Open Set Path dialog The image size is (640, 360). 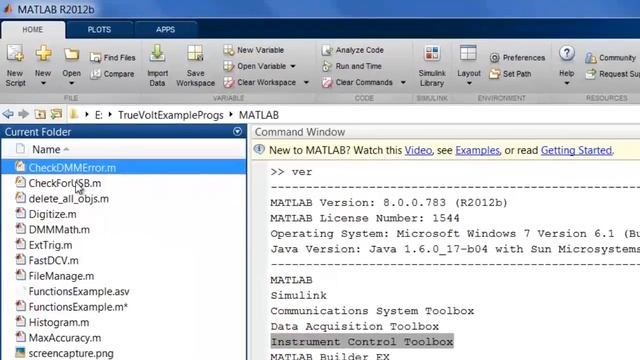(x=510, y=74)
